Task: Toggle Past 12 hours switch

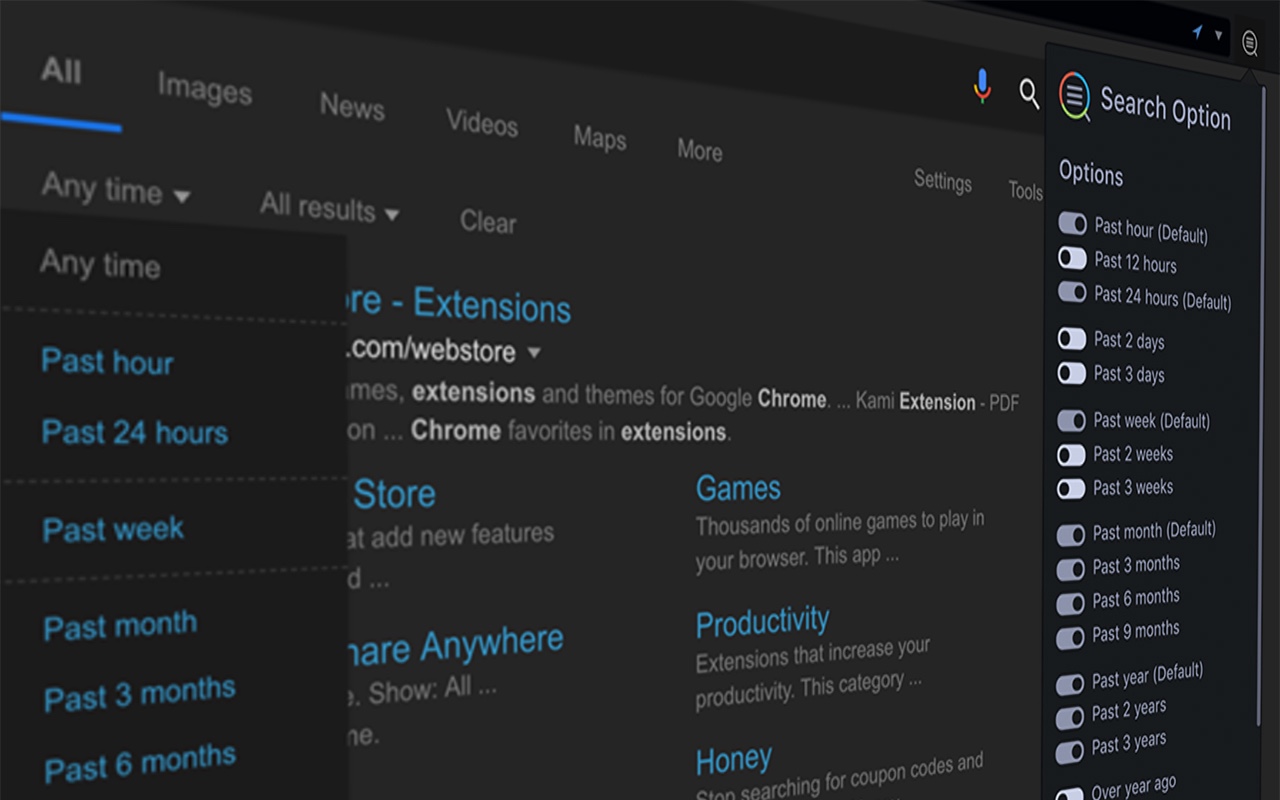Action: pyautogui.click(x=1072, y=258)
